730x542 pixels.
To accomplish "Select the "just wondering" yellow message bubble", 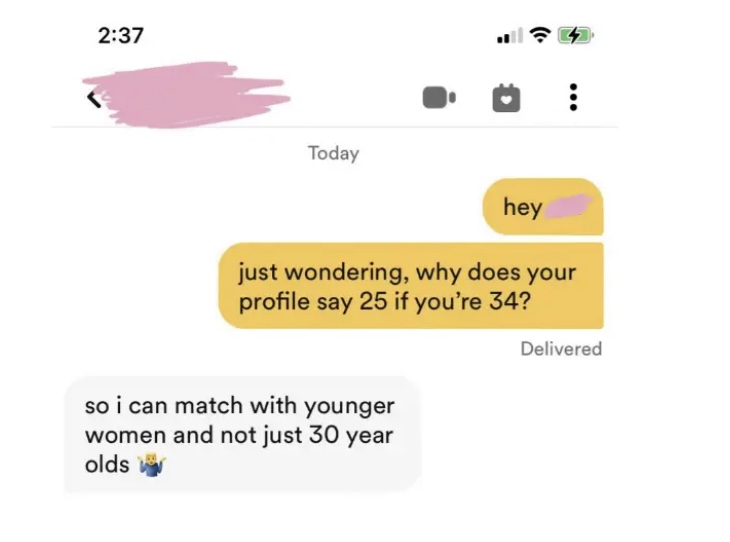I will click(411, 285).
